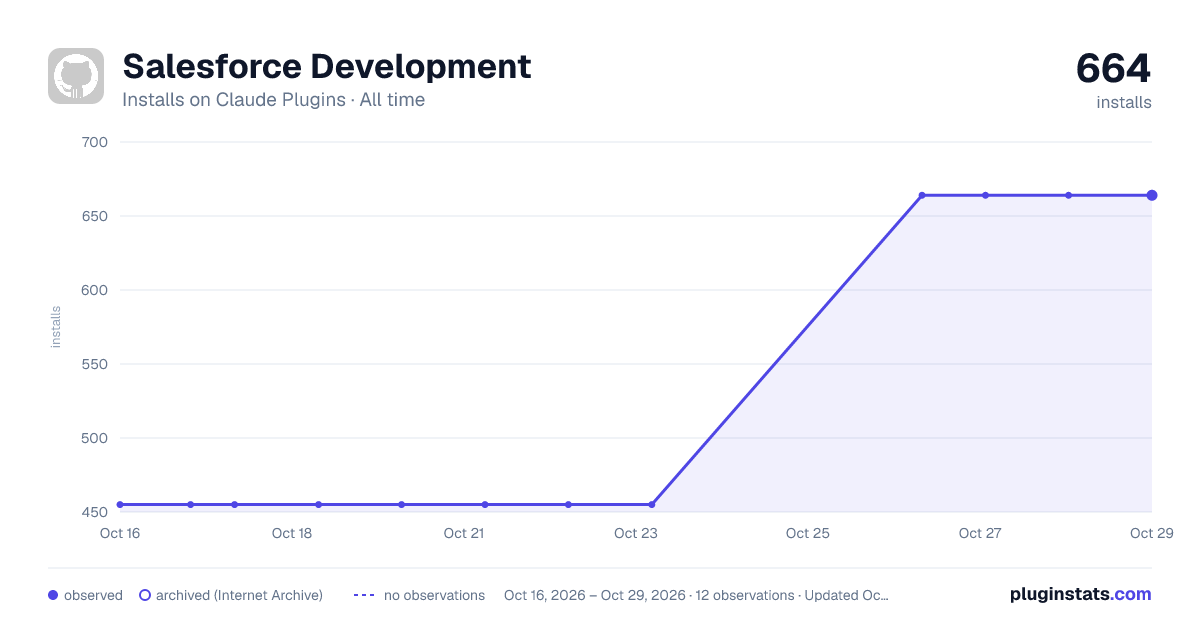Image resolution: width=1200 pixels, height=630 pixels.
Task: Click the 'Oct 23' x-axis label
Action: pyautogui.click(x=636, y=533)
